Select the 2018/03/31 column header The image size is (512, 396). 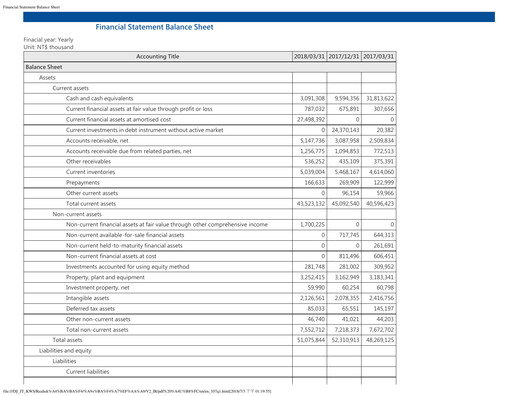[x=309, y=56]
